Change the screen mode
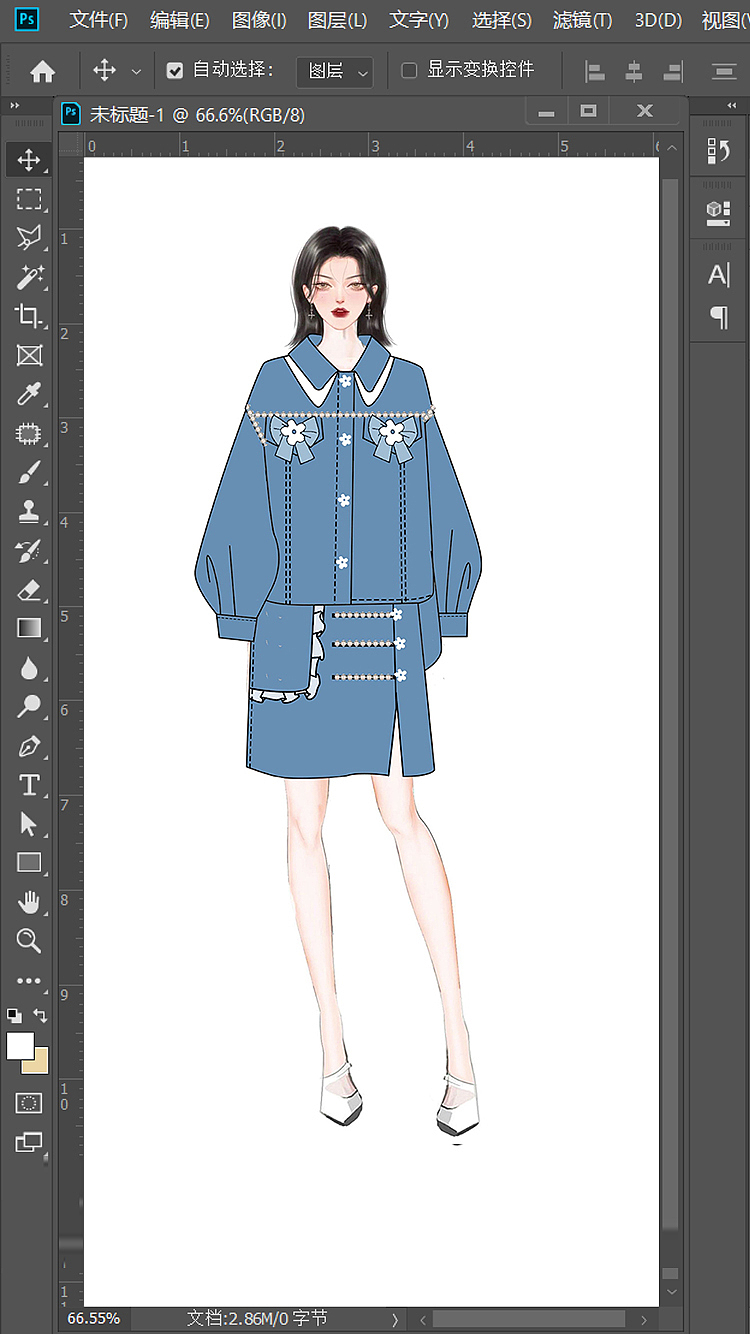The image size is (750, 1334). [x=29, y=1142]
